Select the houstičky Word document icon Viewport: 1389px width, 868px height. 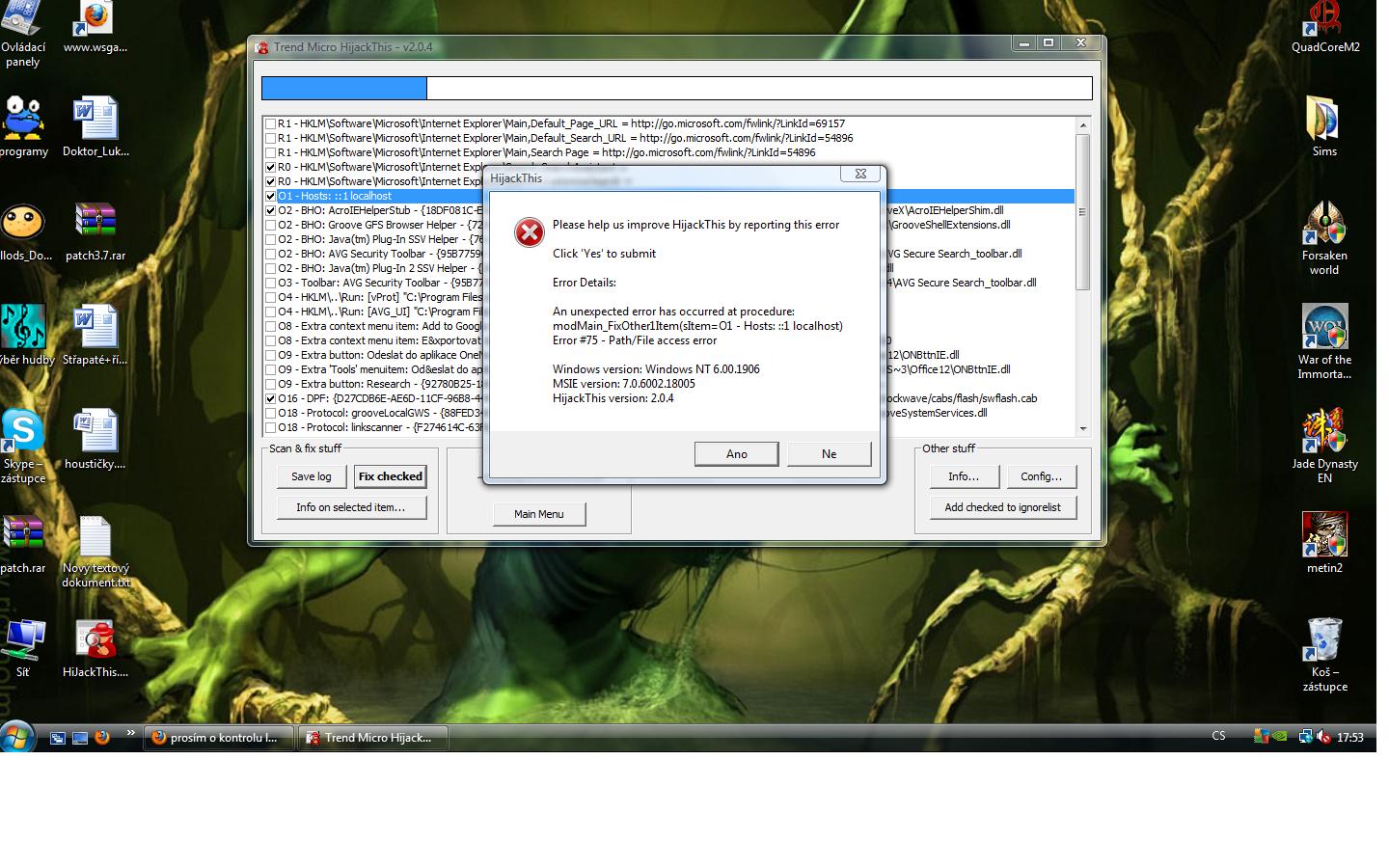pyautogui.click(x=95, y=440)
